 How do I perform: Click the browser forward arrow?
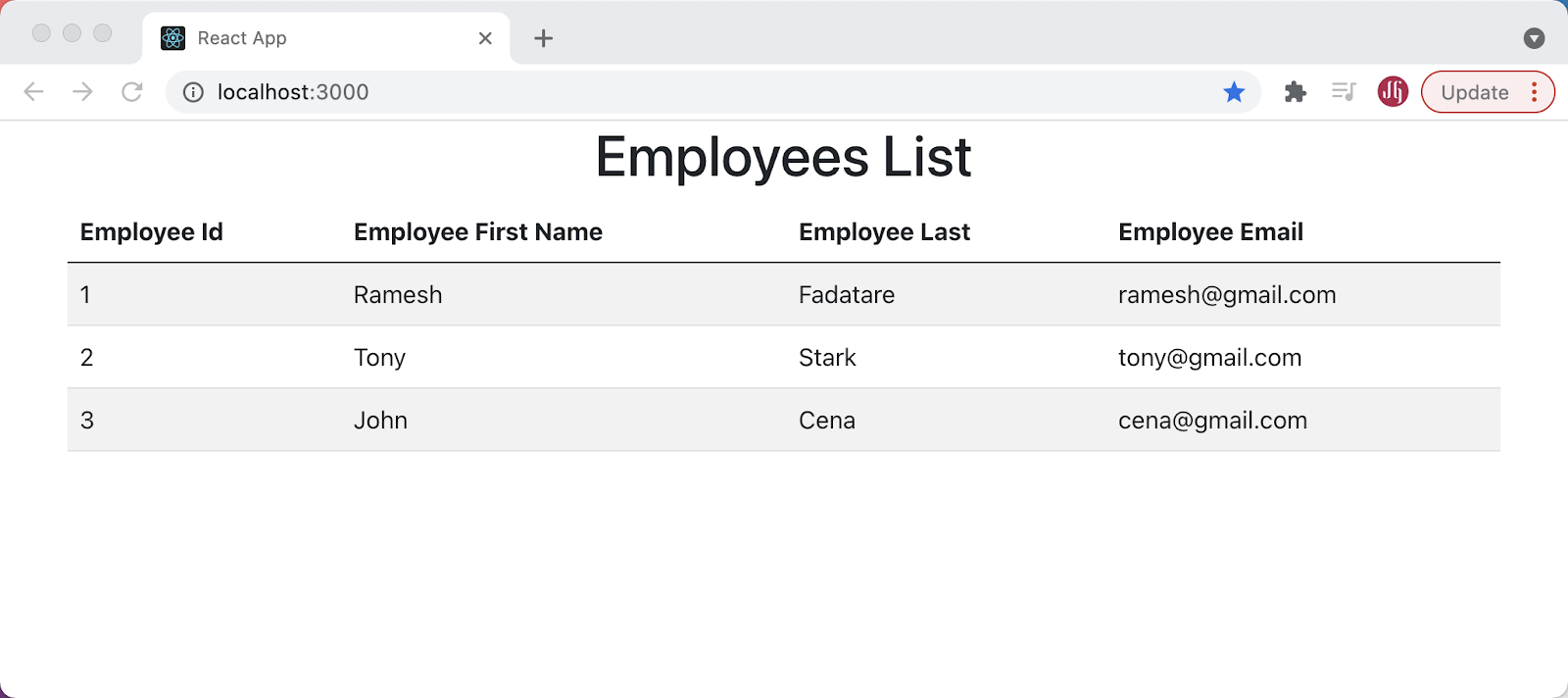coord(83,92)
